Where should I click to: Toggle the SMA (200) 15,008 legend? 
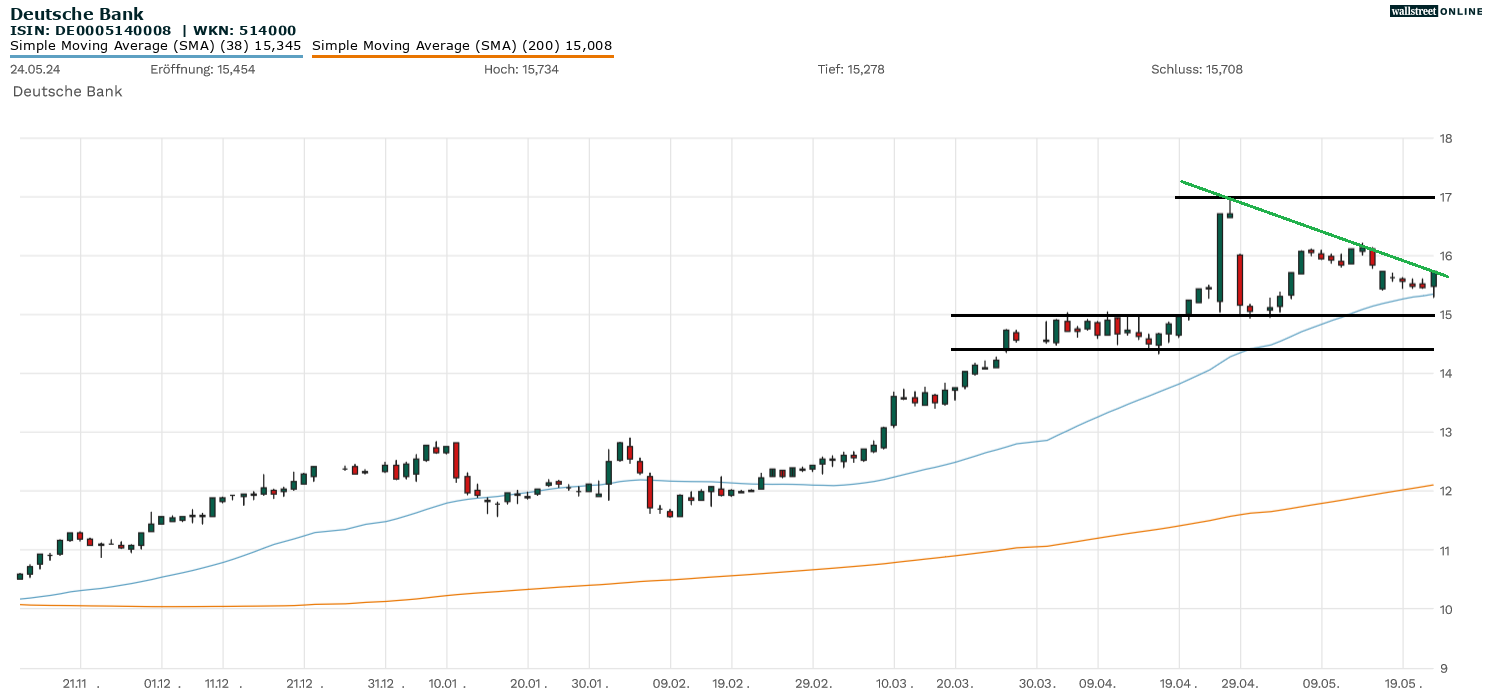[462, 46]
